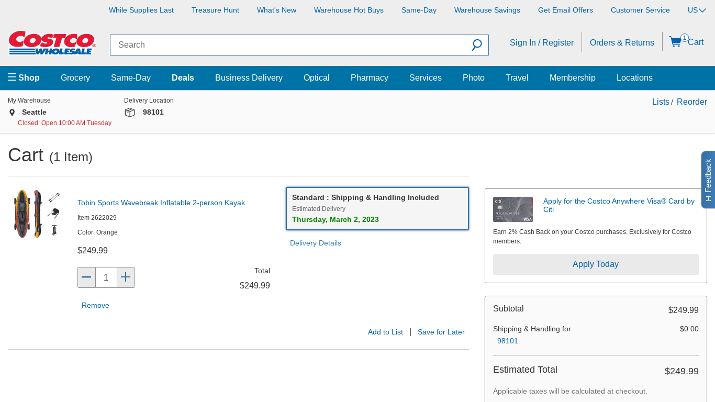Click the search magnifier icon
The height and width of the screenshot is (402, 715).
click(477, 45)
